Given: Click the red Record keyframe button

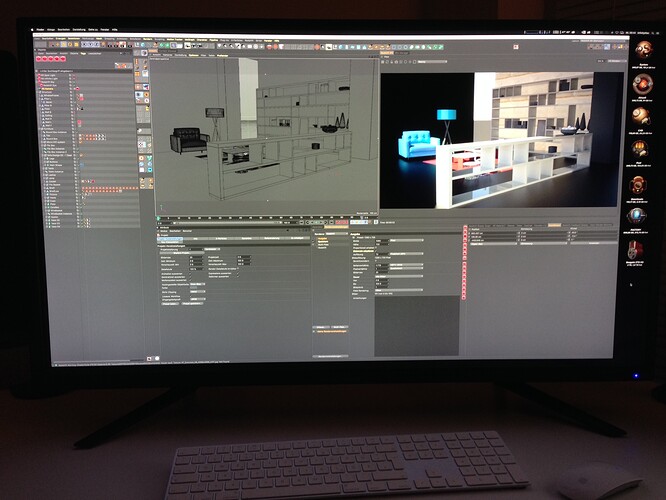Looking at the screenshot, I should coord(338,222).
